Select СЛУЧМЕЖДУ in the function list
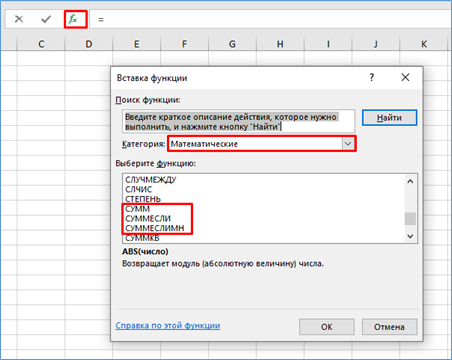452x360 pixels. click(263, 180)
